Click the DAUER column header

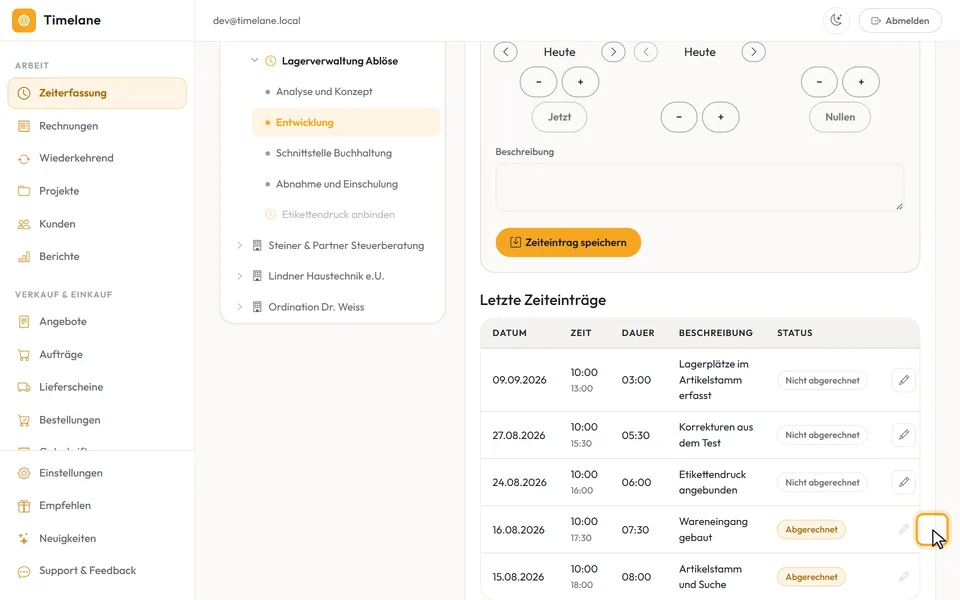point(638,333)
